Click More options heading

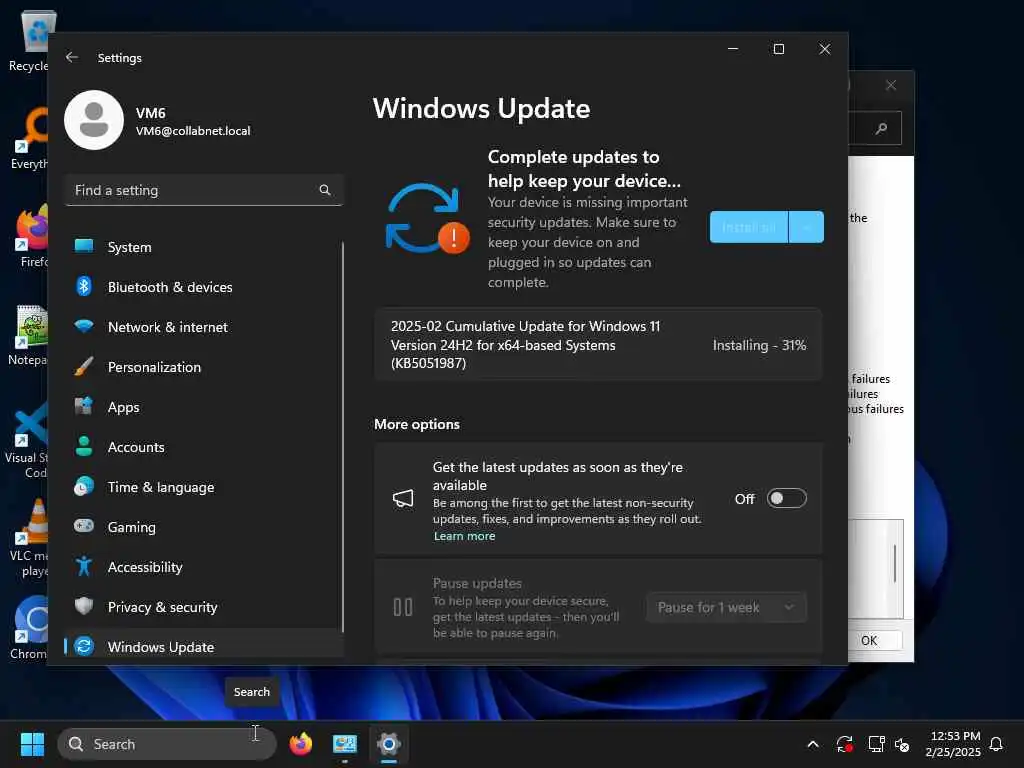[x=417, y=424]
